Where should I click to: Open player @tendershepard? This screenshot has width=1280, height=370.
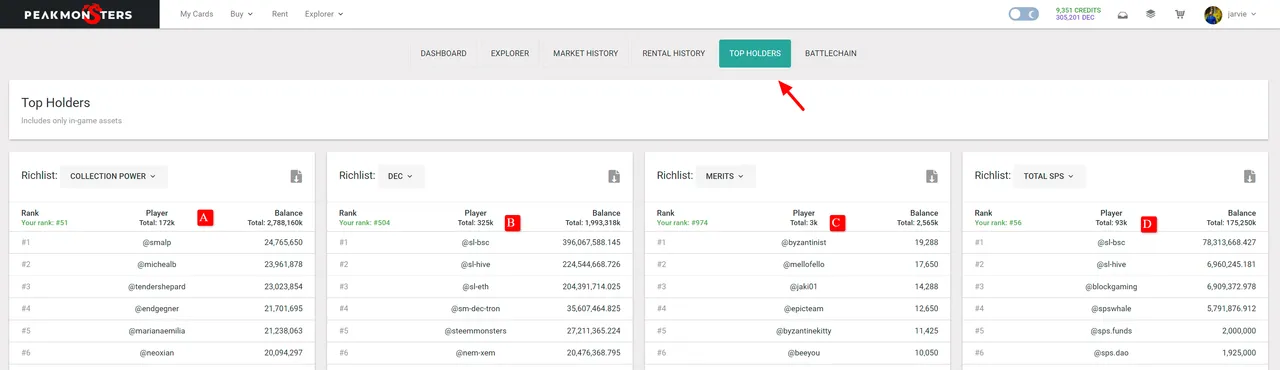pyautogui.click(x=157, y=287)
